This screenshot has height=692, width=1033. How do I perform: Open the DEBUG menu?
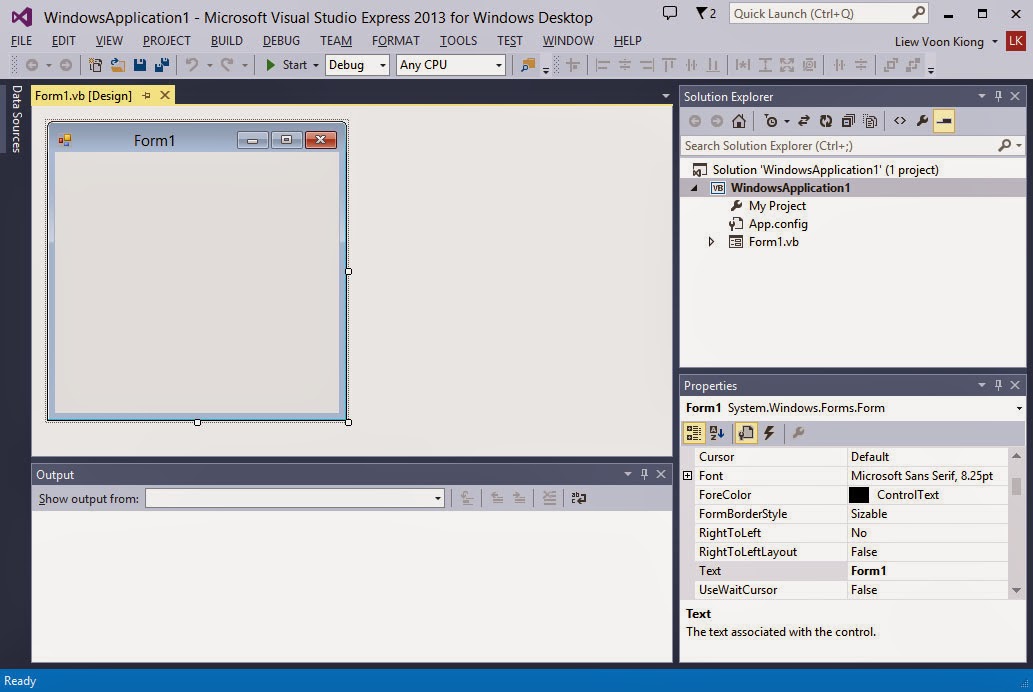tap(281, 41)
